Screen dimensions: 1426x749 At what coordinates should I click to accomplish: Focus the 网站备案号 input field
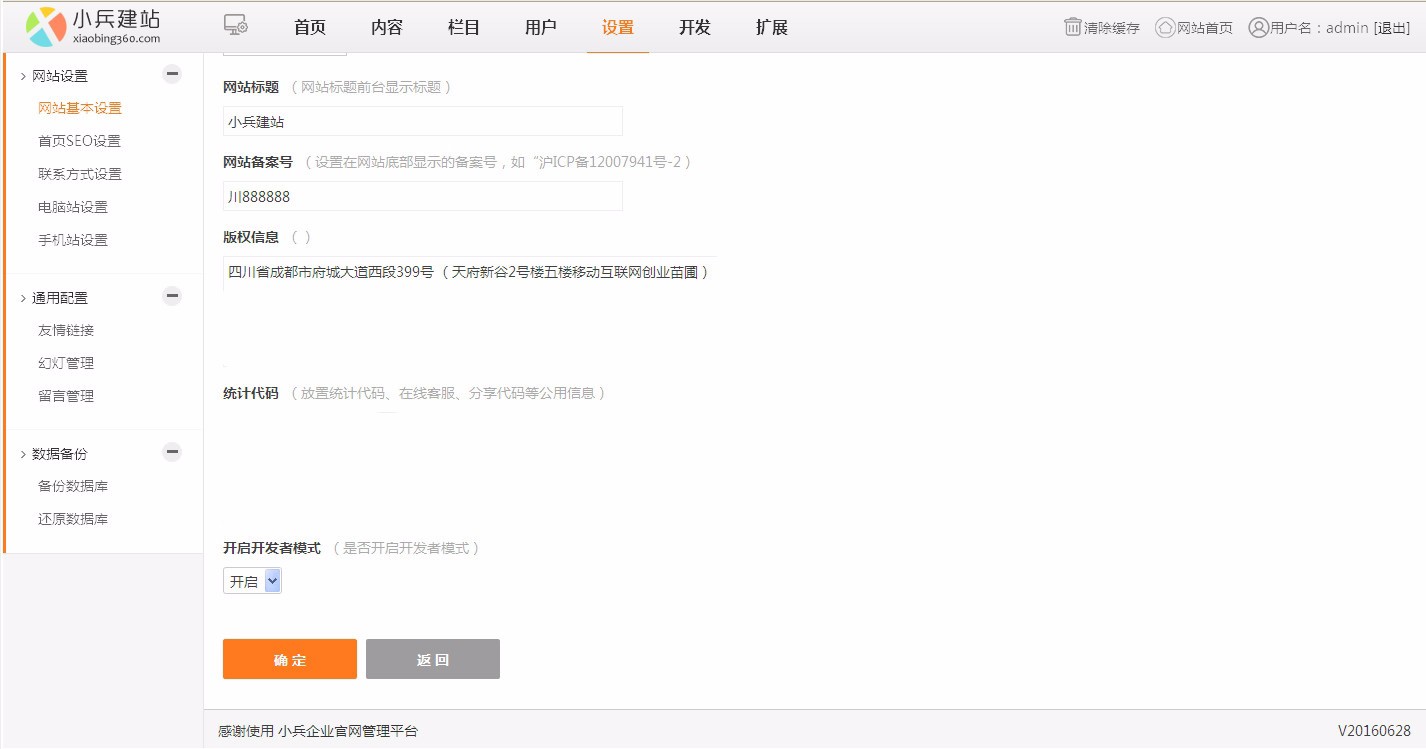(x=423, y=196)
